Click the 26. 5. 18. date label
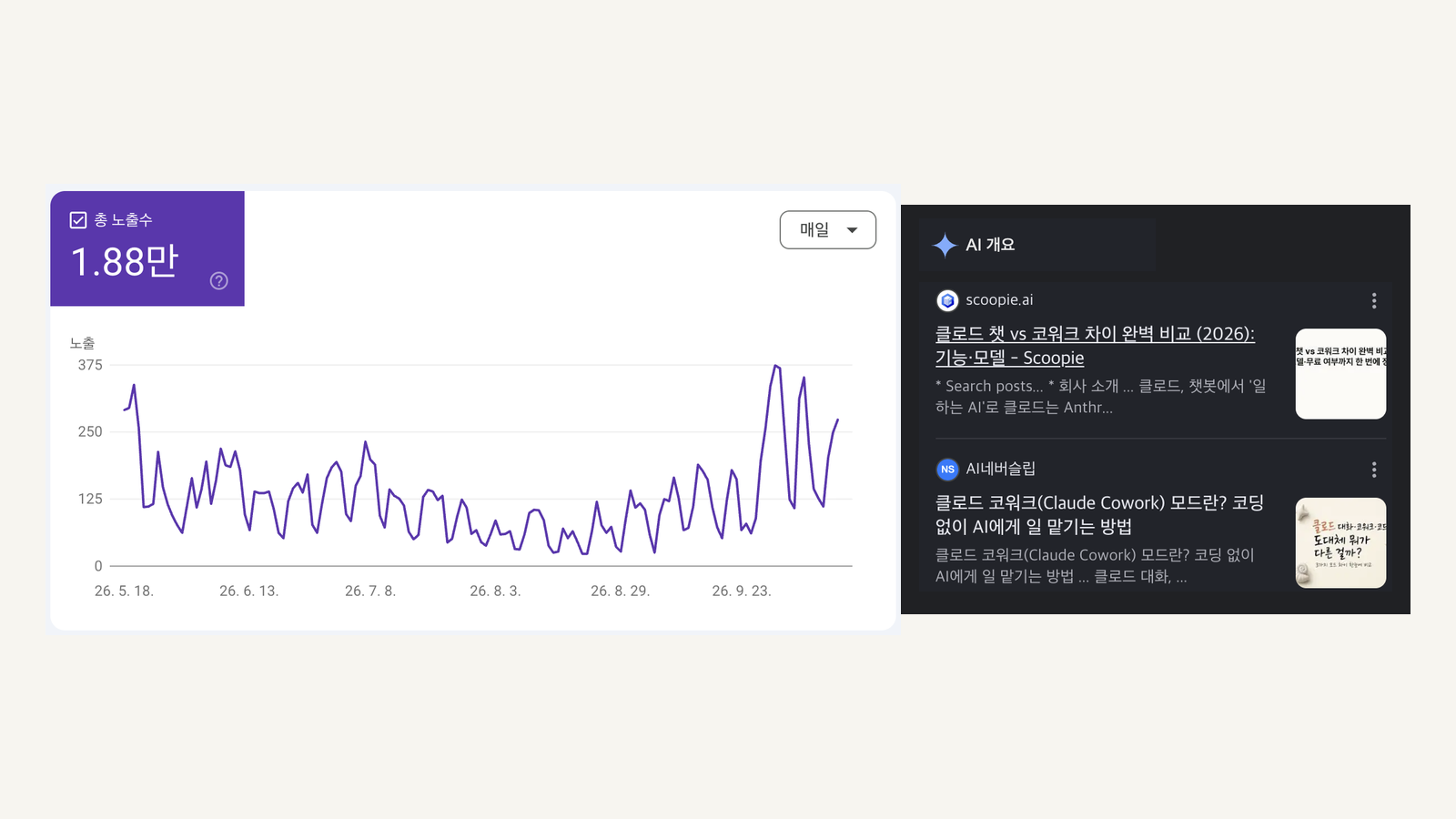The height and width of the screenshot is (819, 1456). [x=124, y=591]
